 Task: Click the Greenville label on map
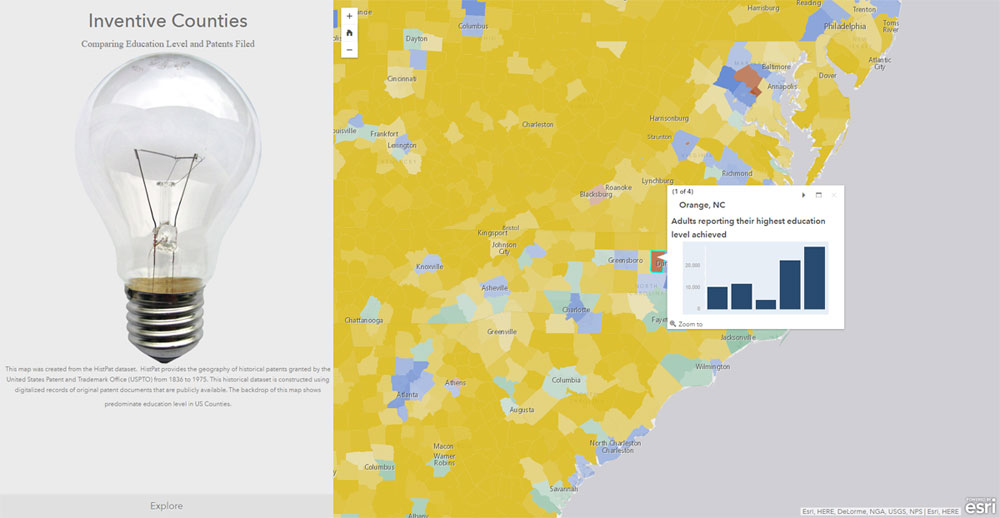click(501, 332)
